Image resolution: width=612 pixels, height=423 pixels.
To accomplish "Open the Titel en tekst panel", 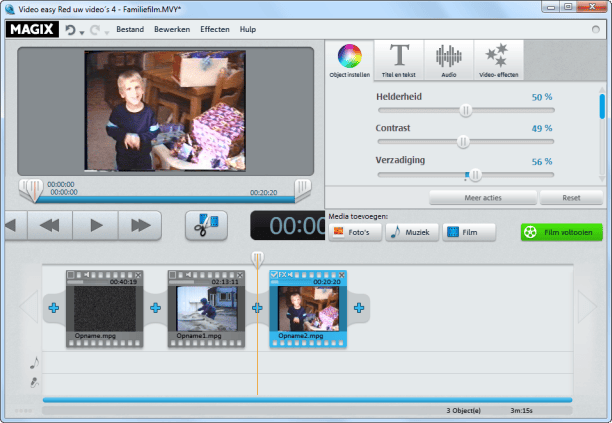I will [399, 60].
